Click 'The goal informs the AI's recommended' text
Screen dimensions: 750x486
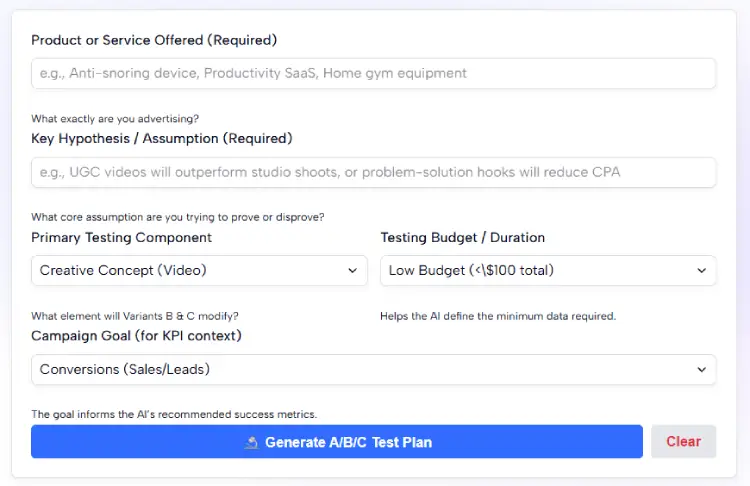coord(174,414)
